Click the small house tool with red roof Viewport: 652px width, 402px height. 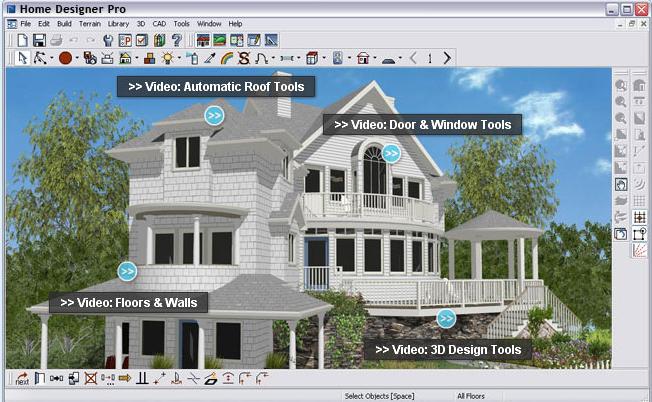(x=363, y=58)
